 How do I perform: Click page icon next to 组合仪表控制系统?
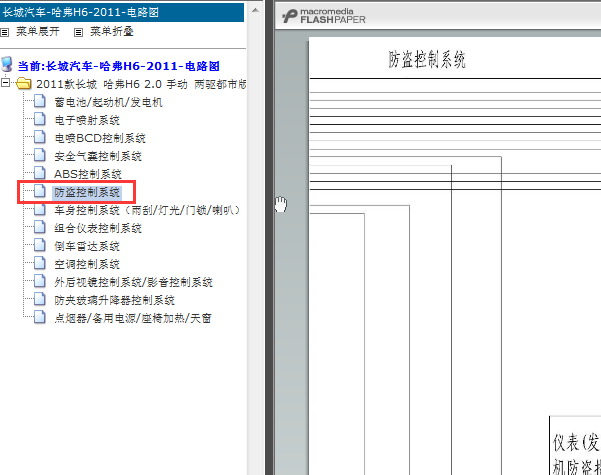39,227
